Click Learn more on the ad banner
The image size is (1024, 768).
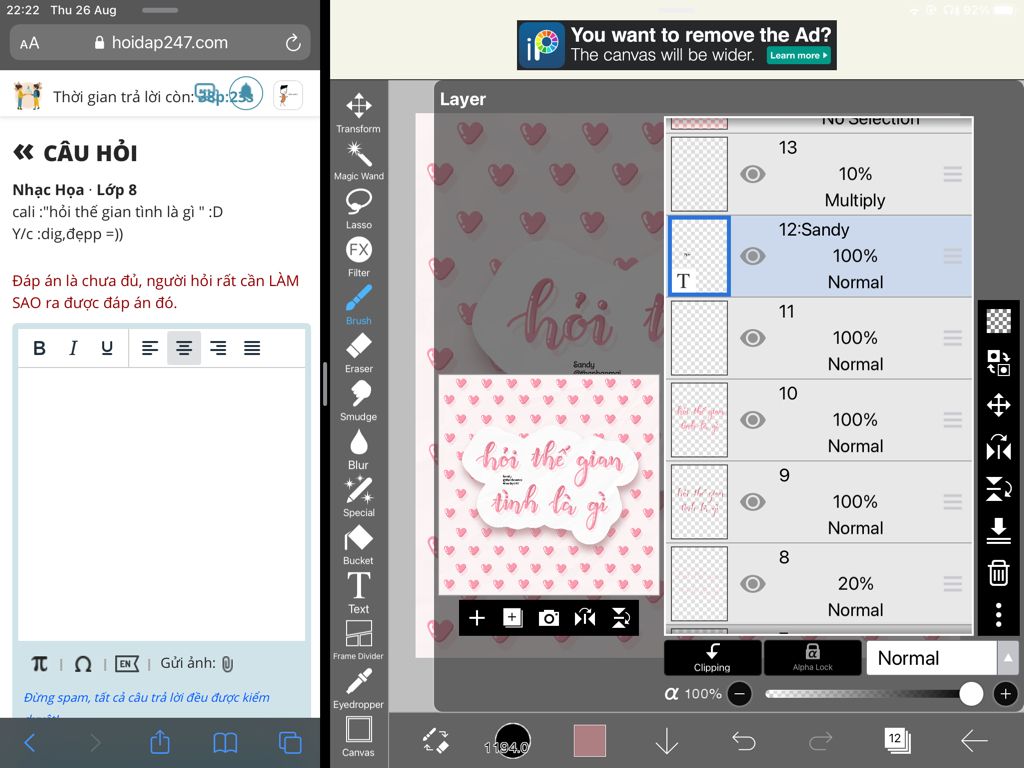799,56
